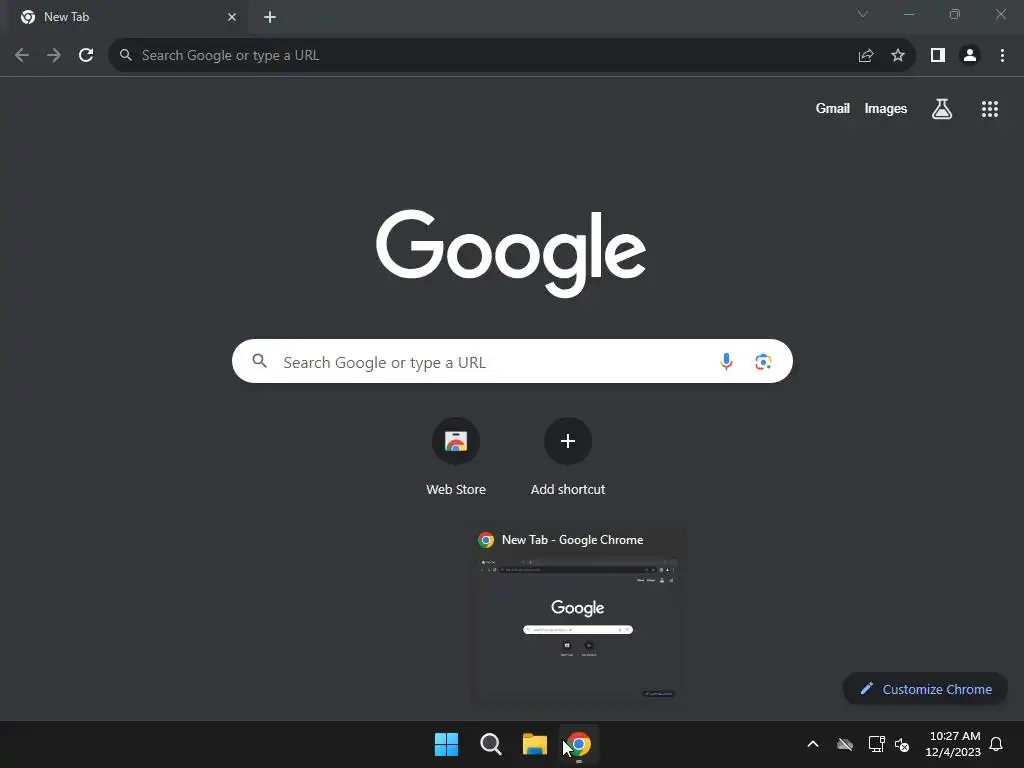Start voice search with the microphone
Viewport: 1024px width, 768px height.
(x=726, y=361)
